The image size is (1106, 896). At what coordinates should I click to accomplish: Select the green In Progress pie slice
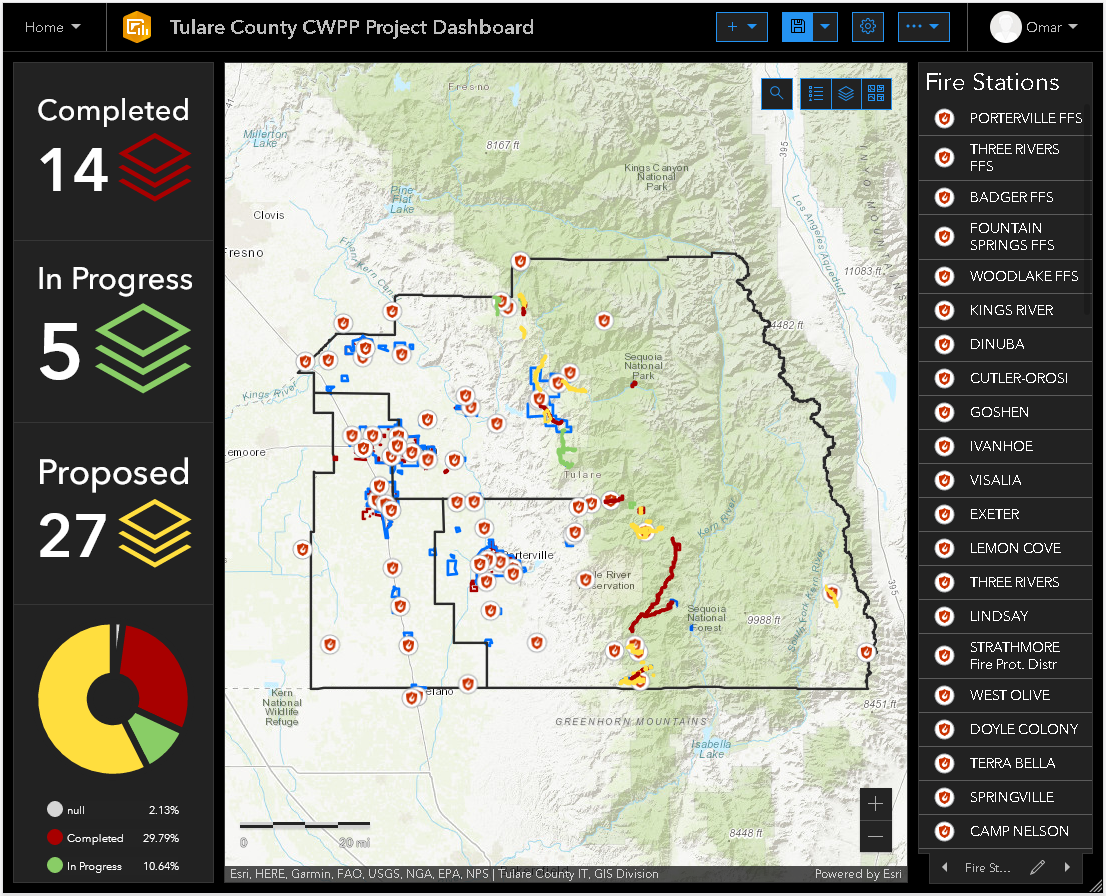pyautogui.click(x=154, y=738)
